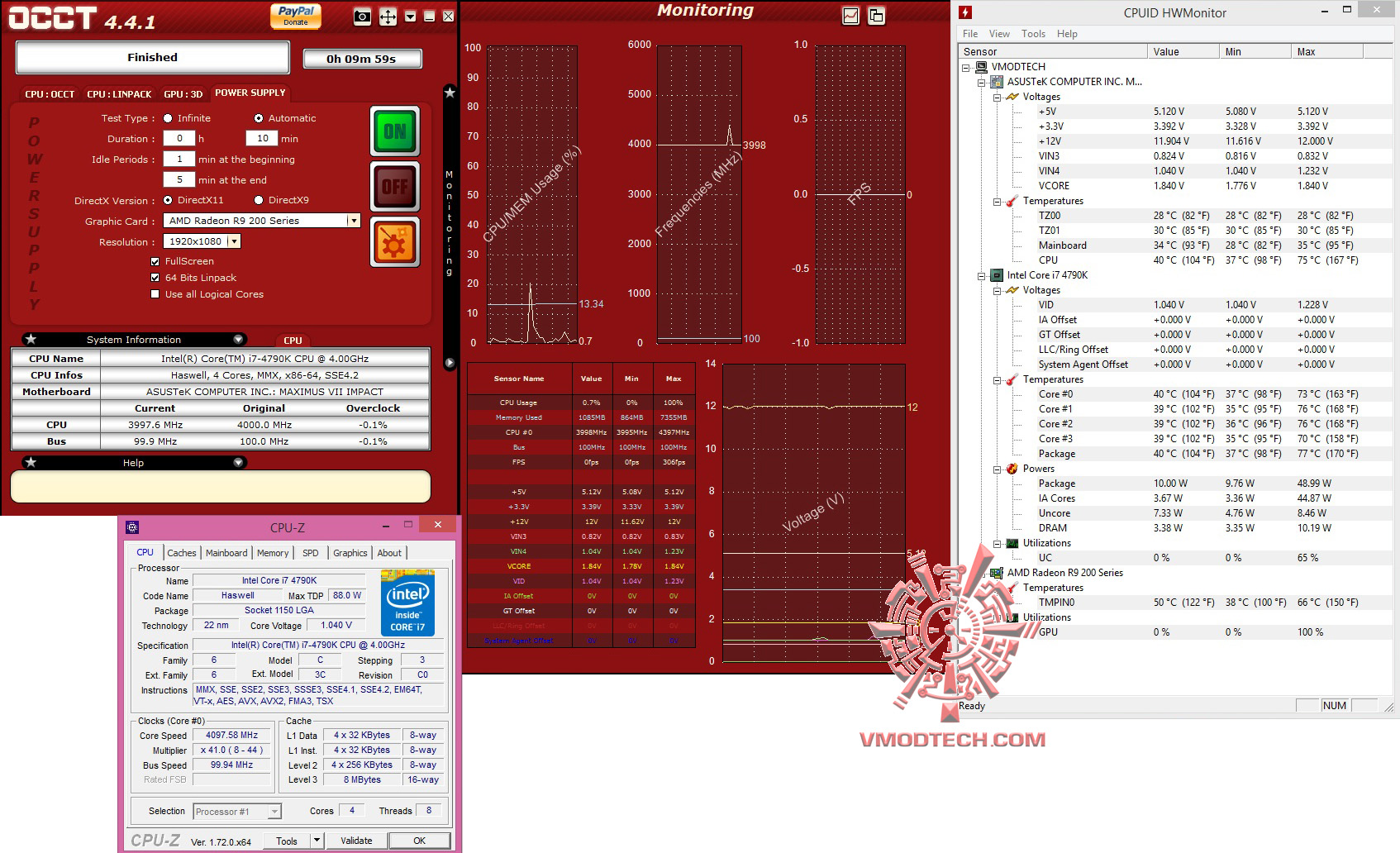Click the Intel Temperatures thermometer icon
The image size is (1400, 853).
click(1012, 379)
